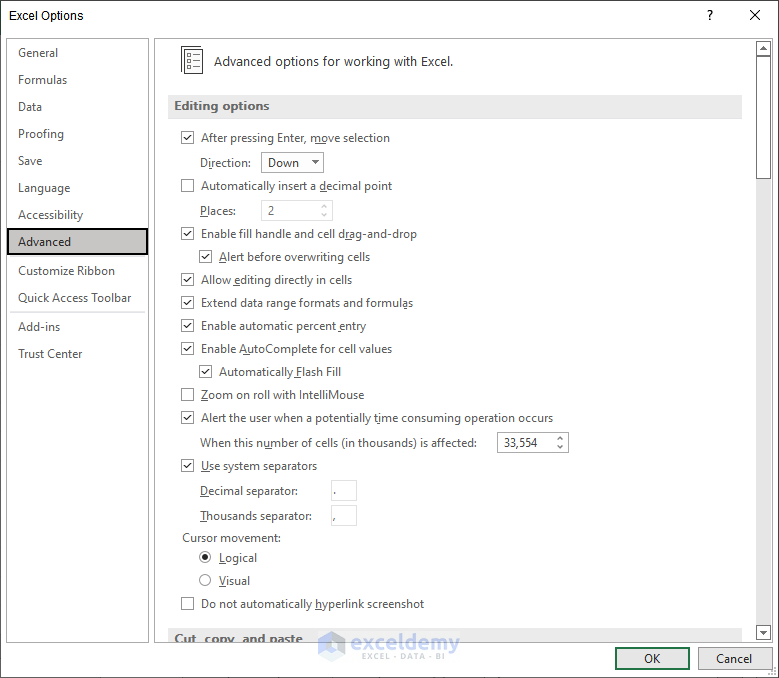
Task: Toggle Automatically Flash Fill
Action: coord(205,372)
